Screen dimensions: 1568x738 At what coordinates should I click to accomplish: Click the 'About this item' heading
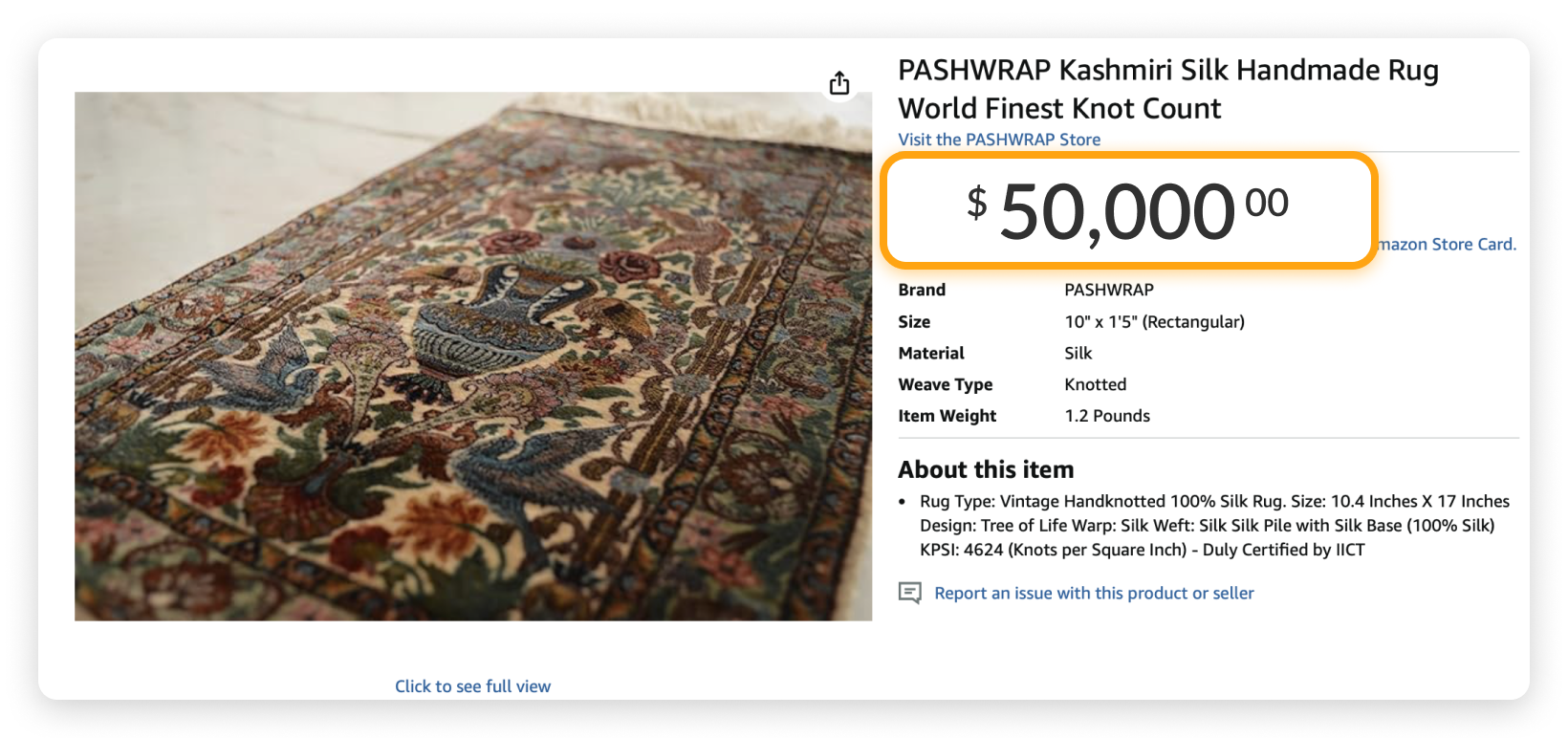tap(986, 469)
